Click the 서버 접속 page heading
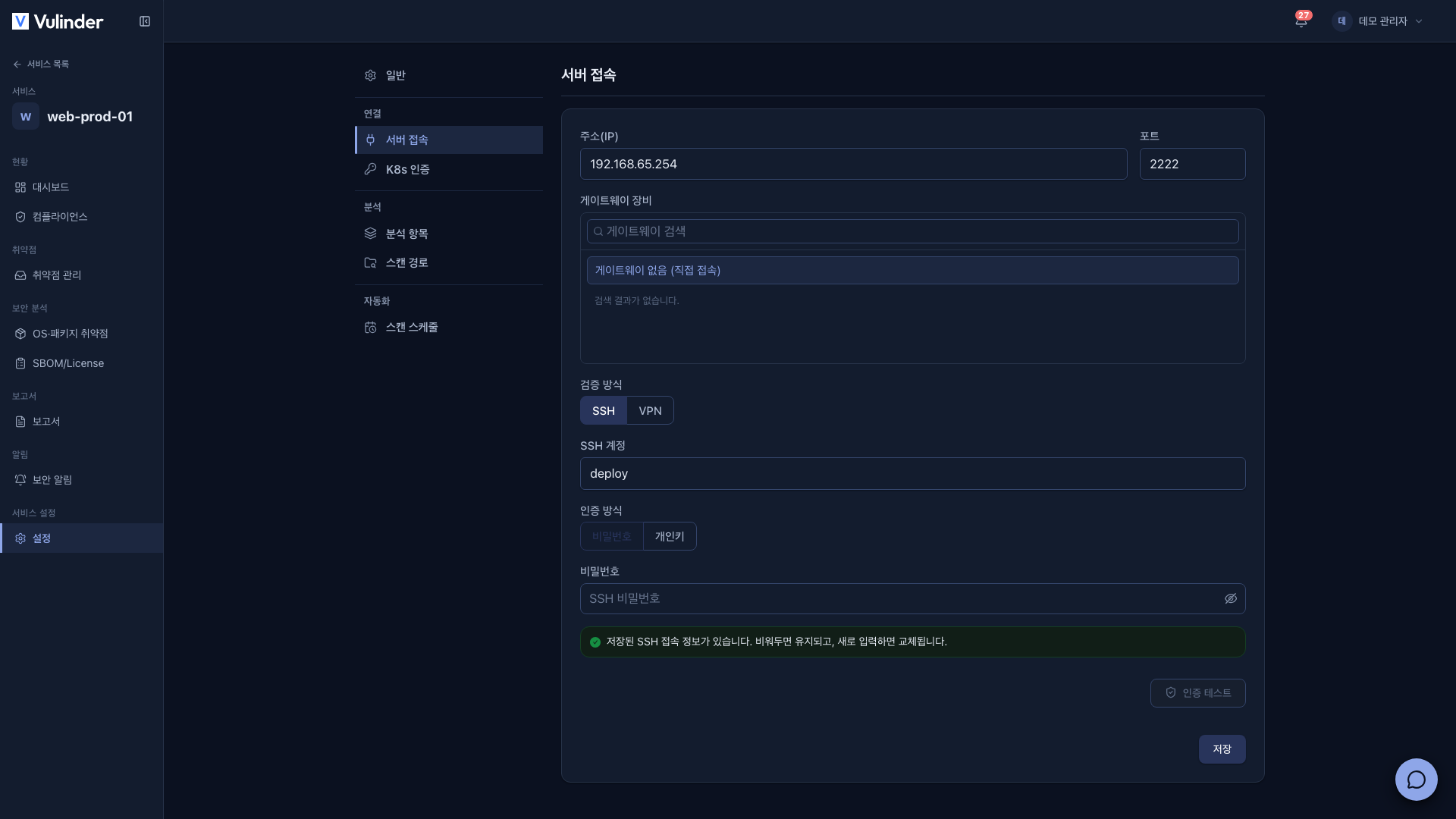 point(588,75)
